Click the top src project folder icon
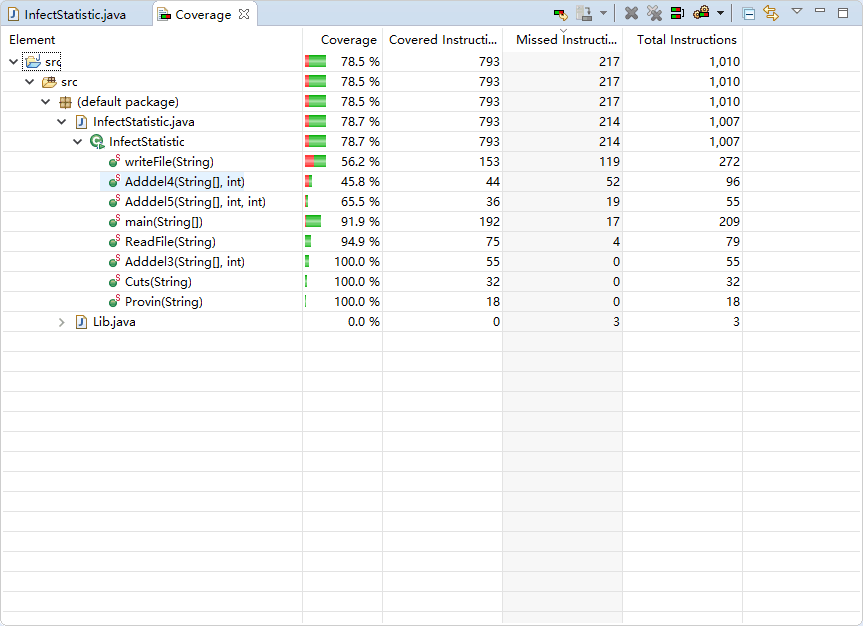Screen dimensions: 863x626 [x=33, y=61]
